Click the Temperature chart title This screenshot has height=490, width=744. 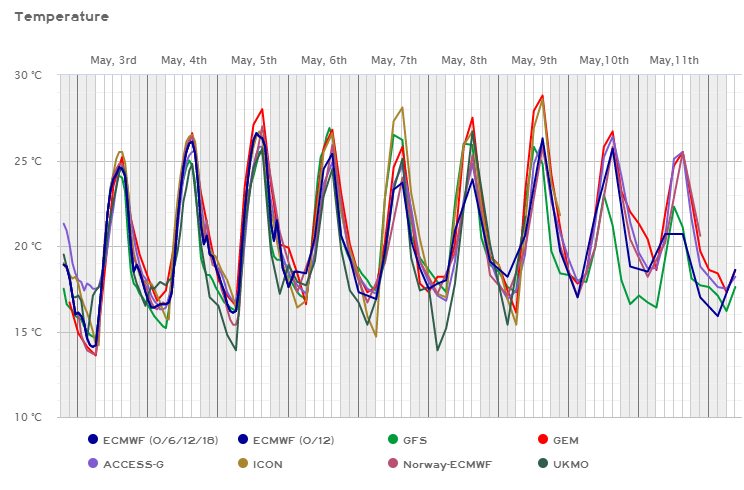(x=62, y=17)
